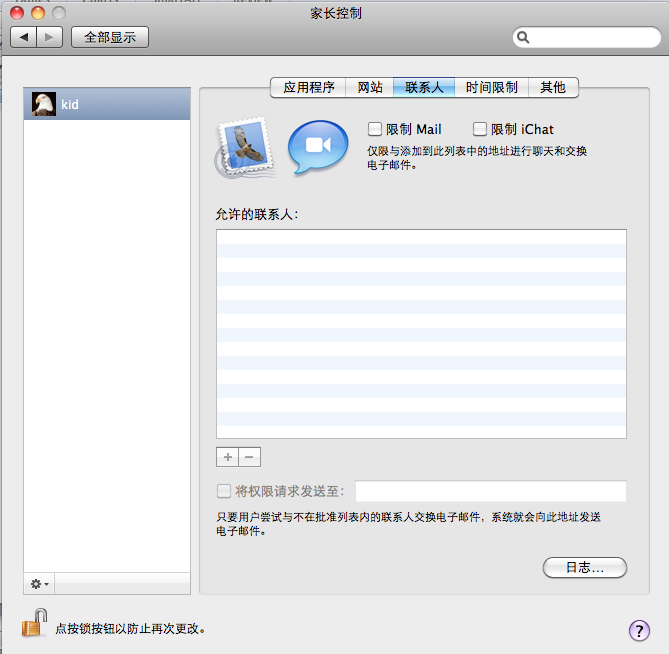669x654 pixels.
Task: Select the kid user in sidebar
Action: click(107, 104)
